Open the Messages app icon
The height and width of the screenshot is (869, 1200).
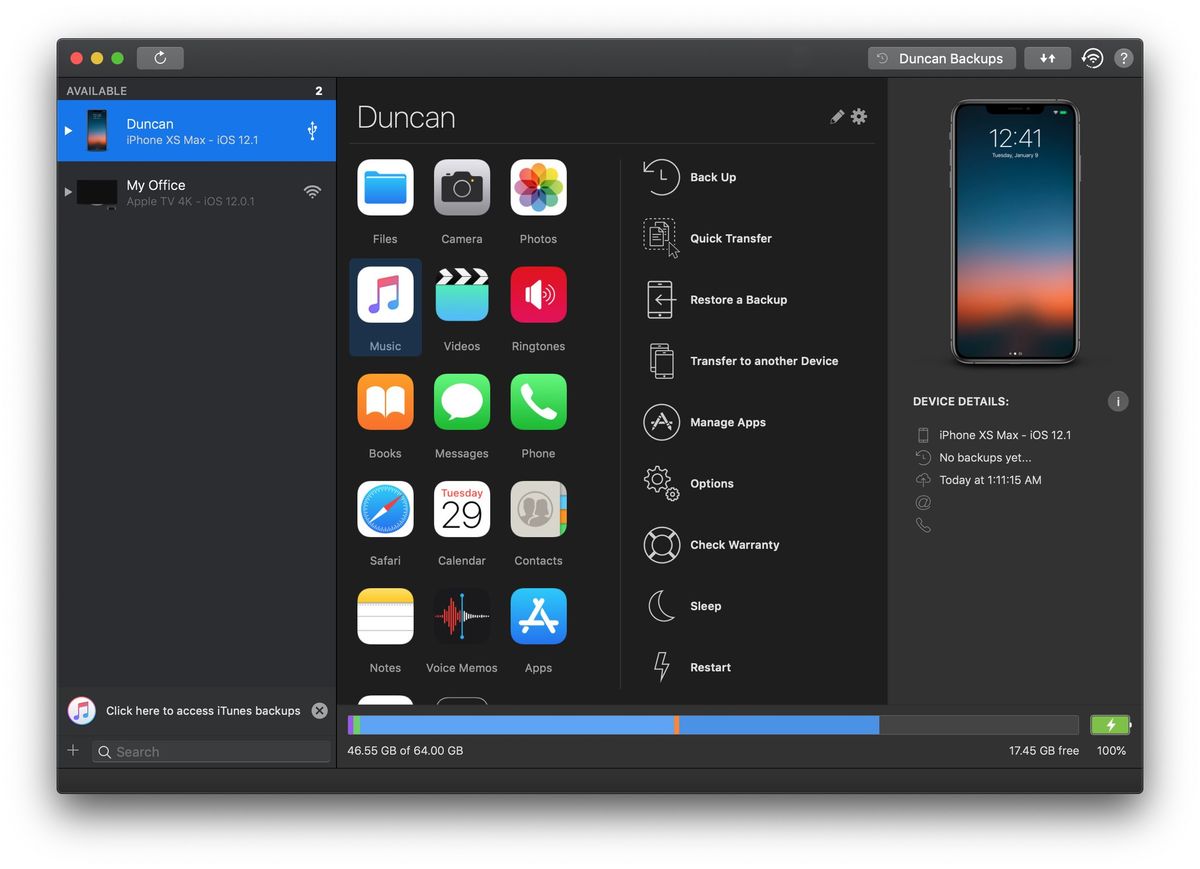pyautogui.click(x=462, y=402)
